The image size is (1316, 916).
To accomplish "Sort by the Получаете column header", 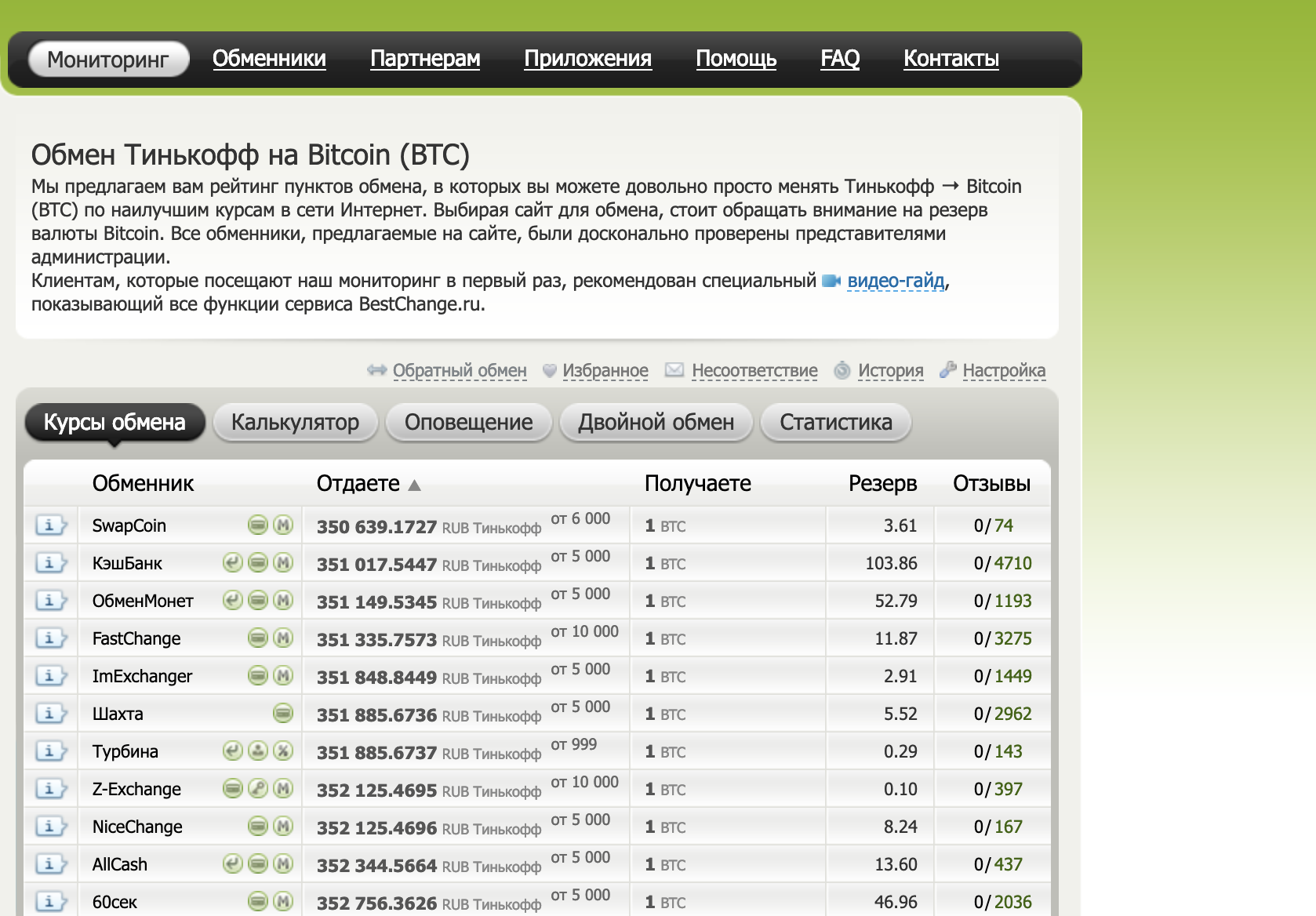I will pos(698,483).
